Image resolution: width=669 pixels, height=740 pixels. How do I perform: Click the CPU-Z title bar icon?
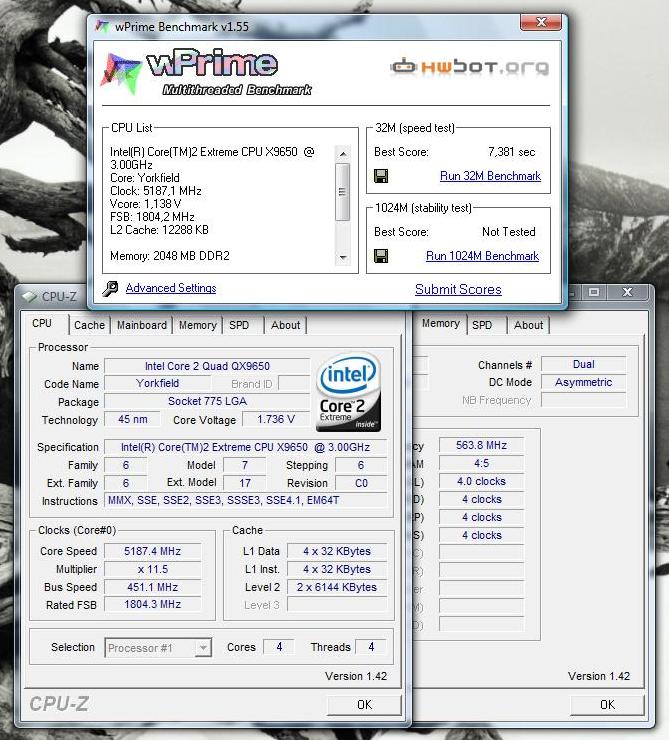[x=29, y=296]
